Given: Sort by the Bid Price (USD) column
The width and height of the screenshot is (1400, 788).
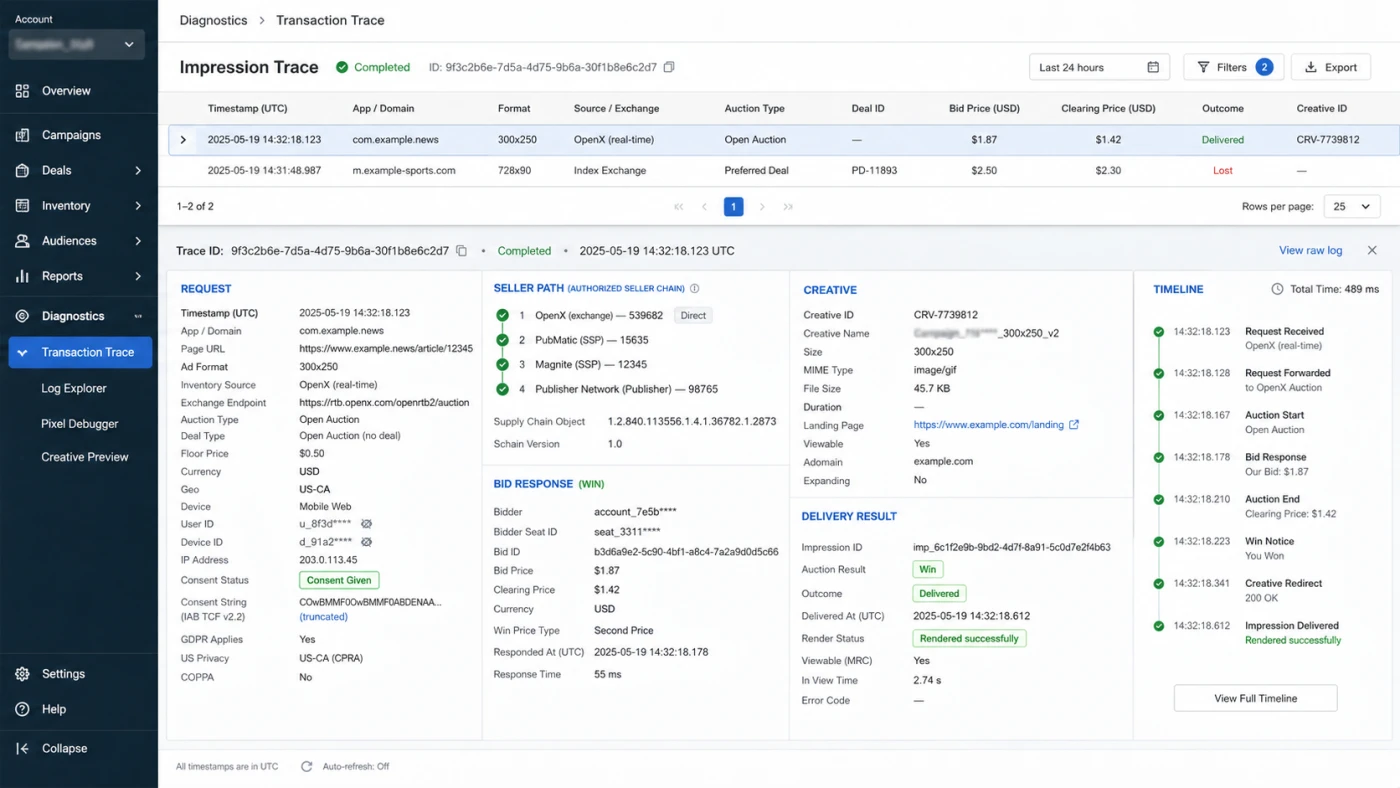Looking at the screenshot, I should tap(984, 108).
